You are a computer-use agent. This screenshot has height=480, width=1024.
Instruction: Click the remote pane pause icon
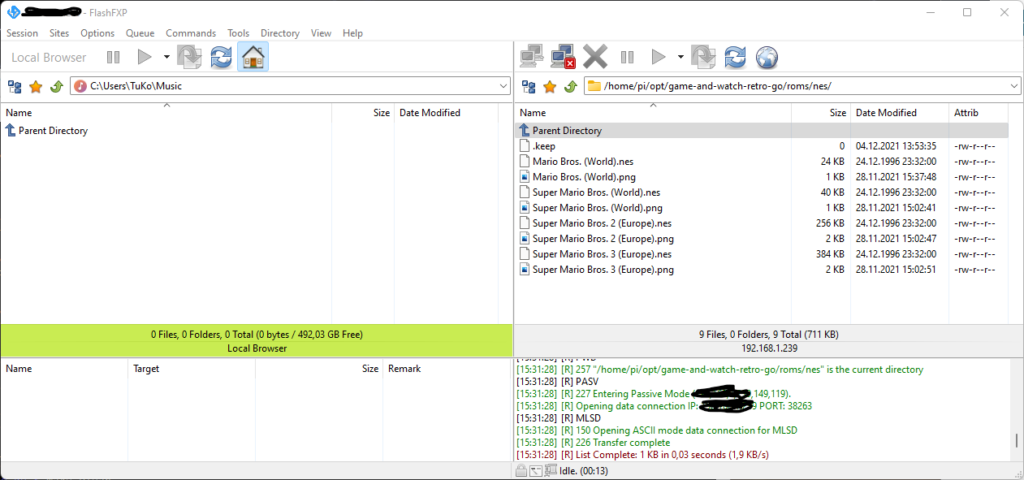tap(627, 57)
